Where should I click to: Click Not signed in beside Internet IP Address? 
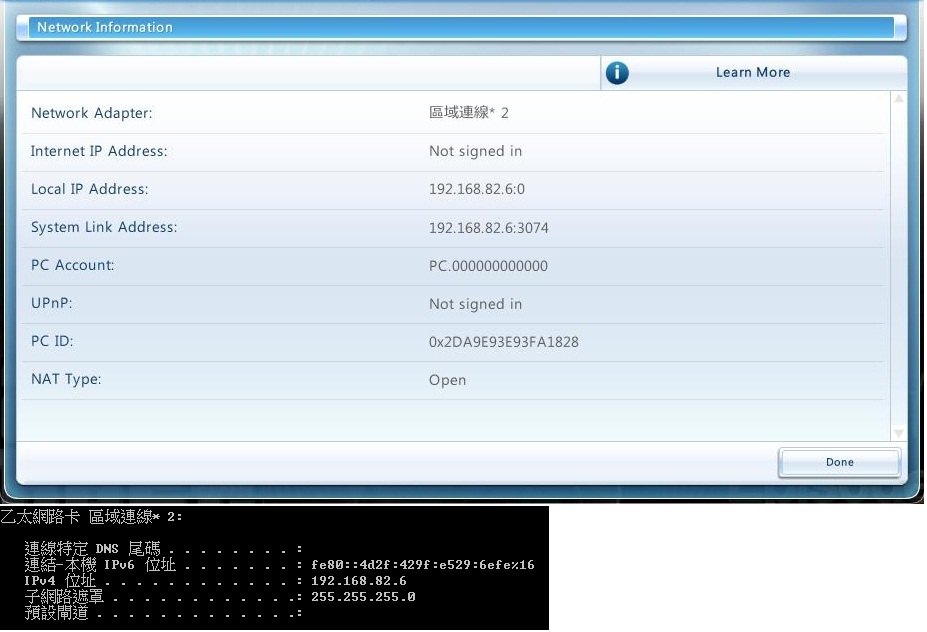475,151
